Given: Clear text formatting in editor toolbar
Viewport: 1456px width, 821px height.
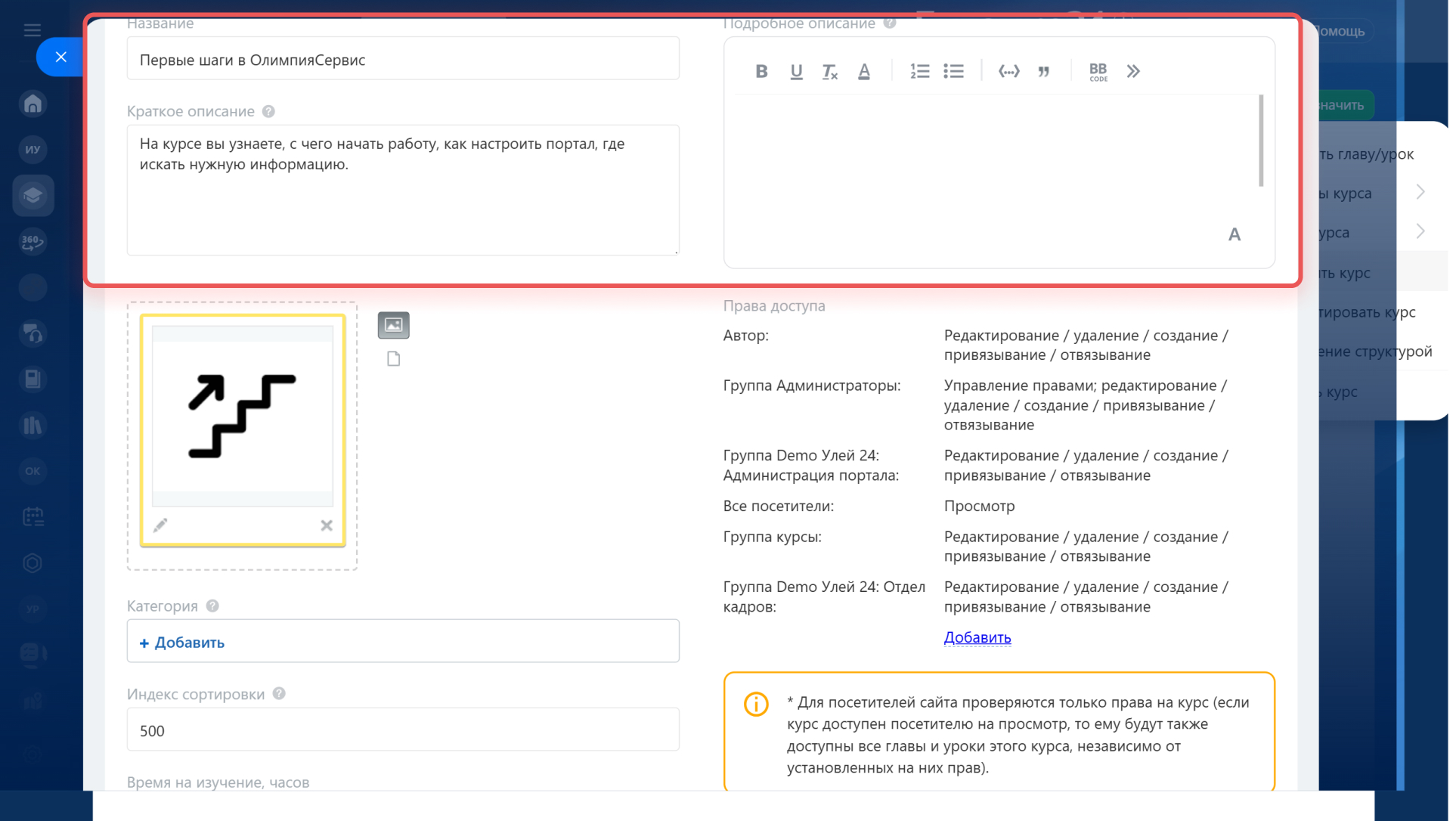Looking at the screenshot, I should (x=829, y=71).
